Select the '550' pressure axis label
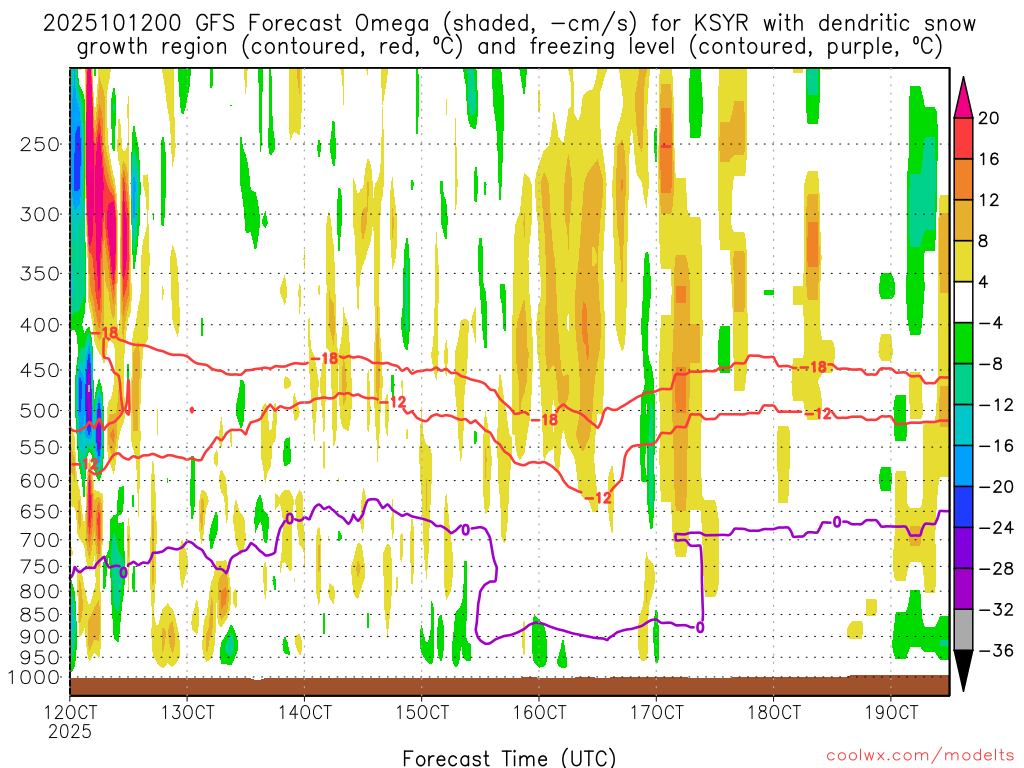Image resolution: width=1024 pixels, height=768 pixels. point(40,447)
